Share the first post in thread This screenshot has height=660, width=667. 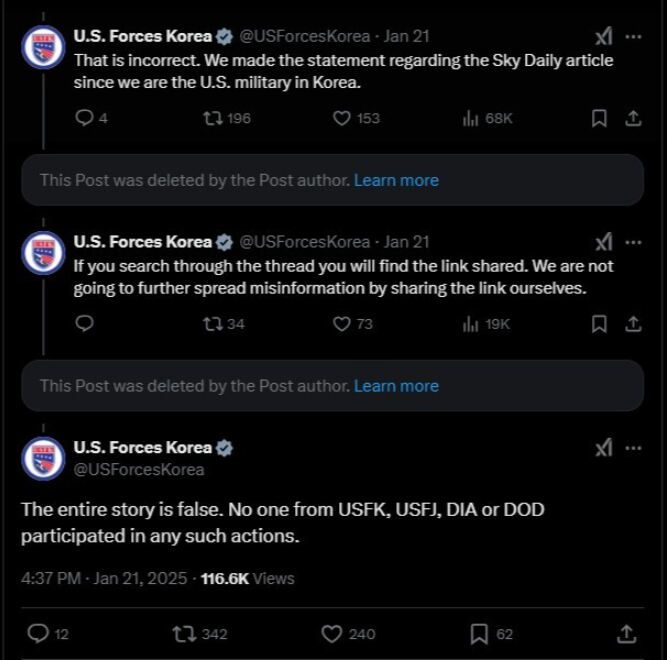[x=632, y=118]
